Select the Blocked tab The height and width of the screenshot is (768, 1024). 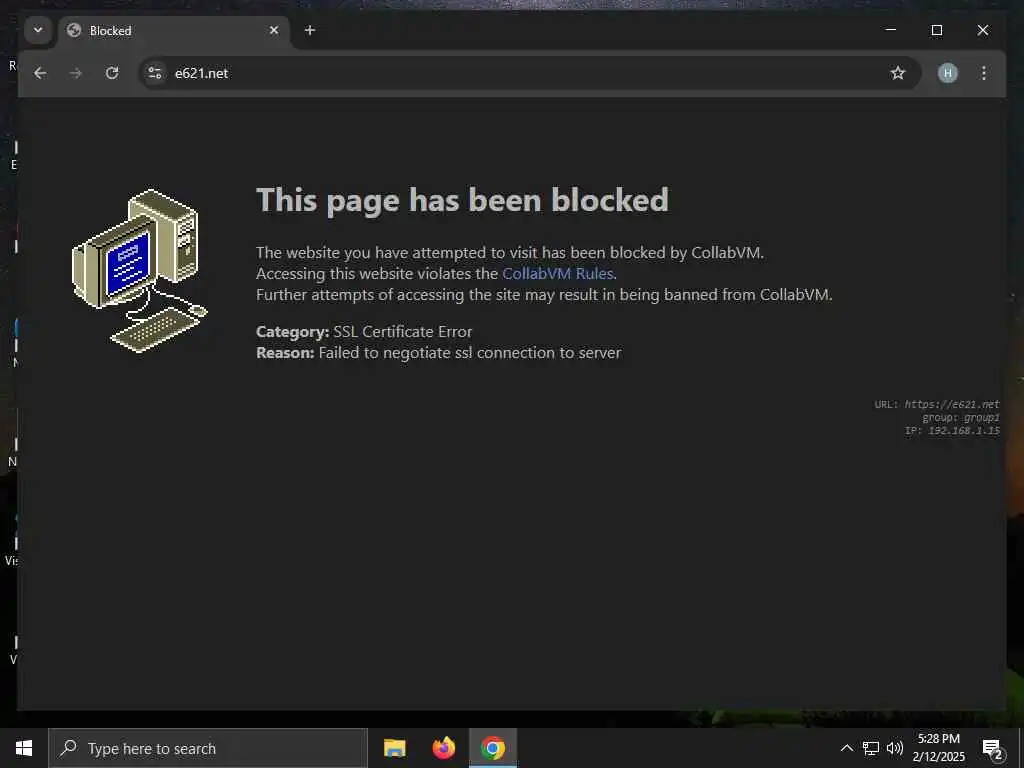(x=174, y=31)
